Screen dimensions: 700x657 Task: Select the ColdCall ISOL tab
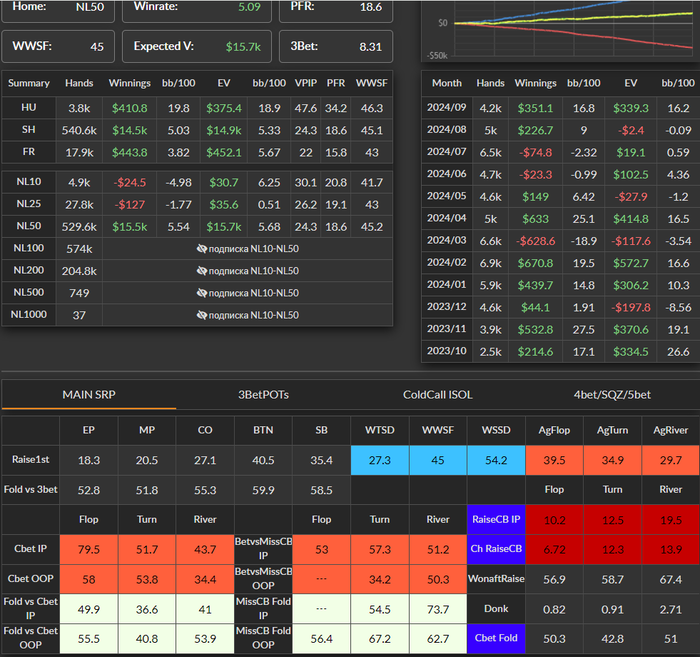click(x=438, y=395)
